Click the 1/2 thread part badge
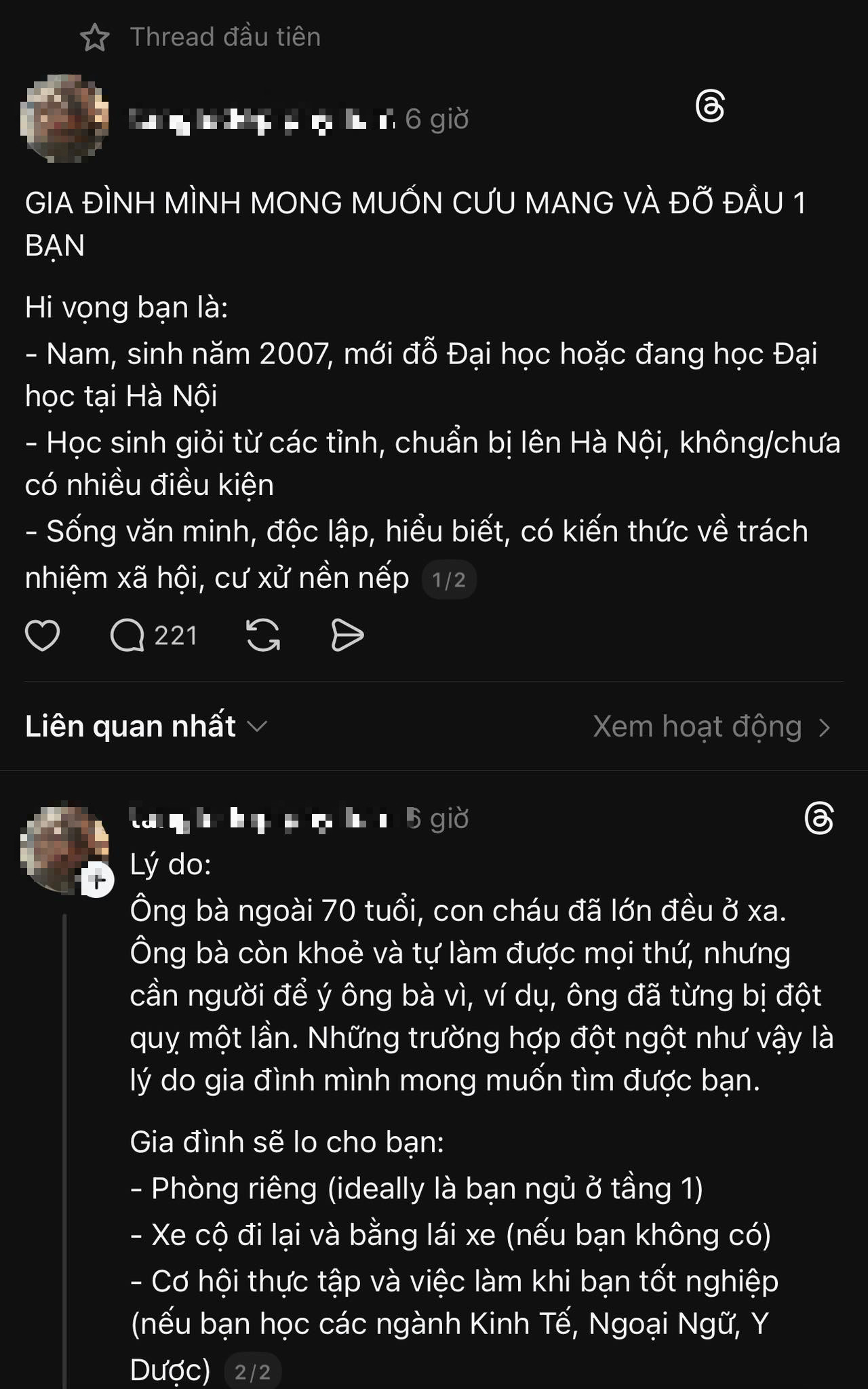Viewport: 868px width, 1389px height. click(449, 580)
